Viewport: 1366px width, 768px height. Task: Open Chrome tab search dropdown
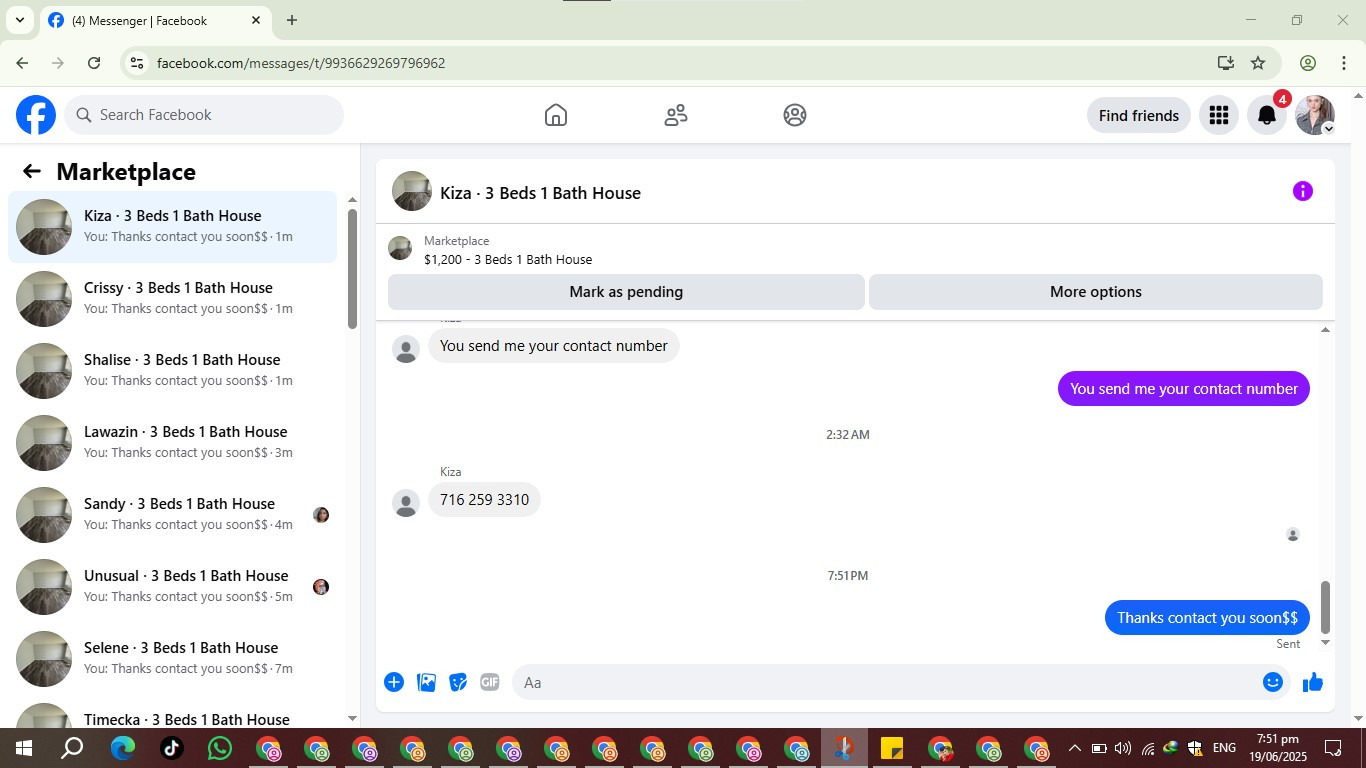19,20
